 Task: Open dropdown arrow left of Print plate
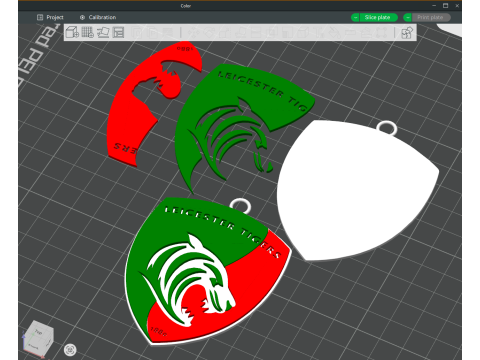tap(408, 17)
